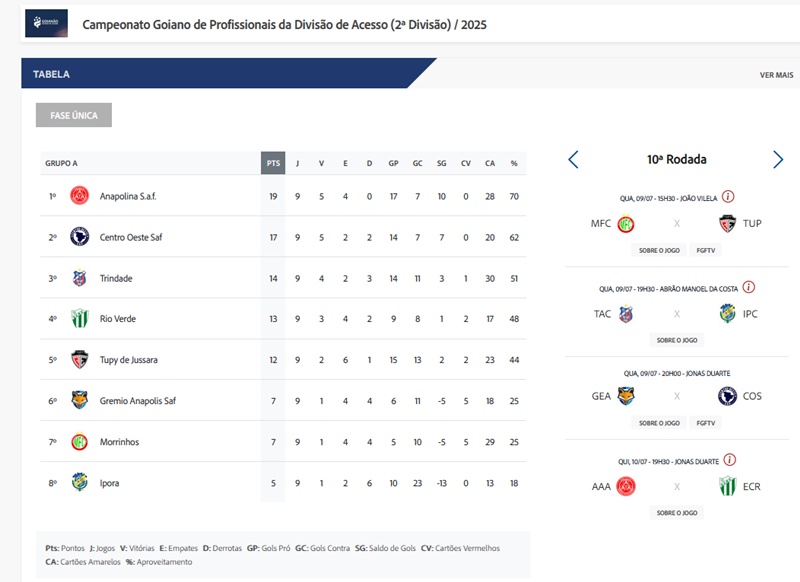Click the PTS column header

click(x=273, y=163)
